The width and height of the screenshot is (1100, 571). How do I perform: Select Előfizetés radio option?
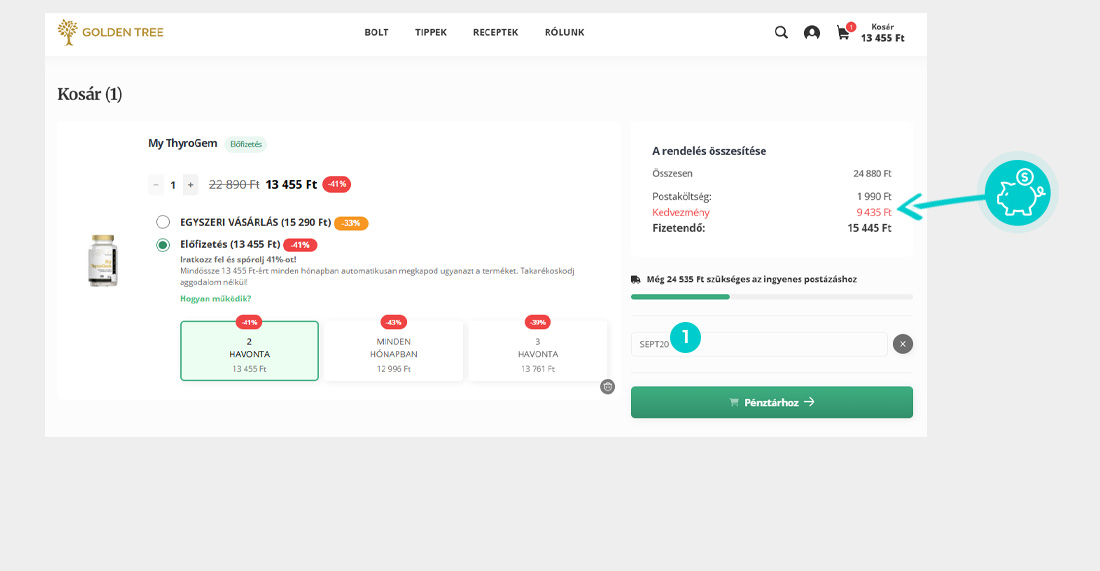(x=163, y=245)
